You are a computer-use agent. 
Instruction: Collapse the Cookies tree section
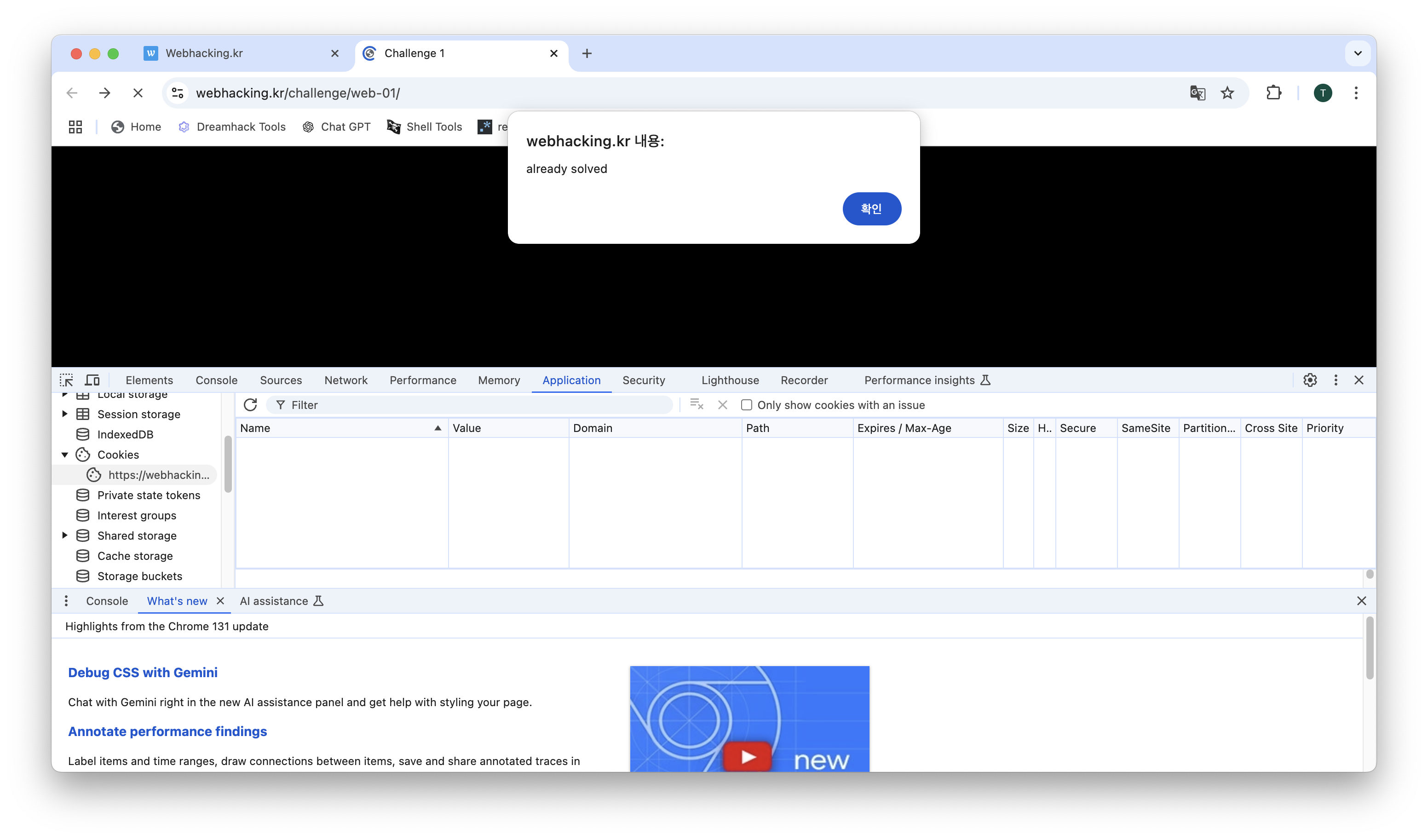[64, 455]
